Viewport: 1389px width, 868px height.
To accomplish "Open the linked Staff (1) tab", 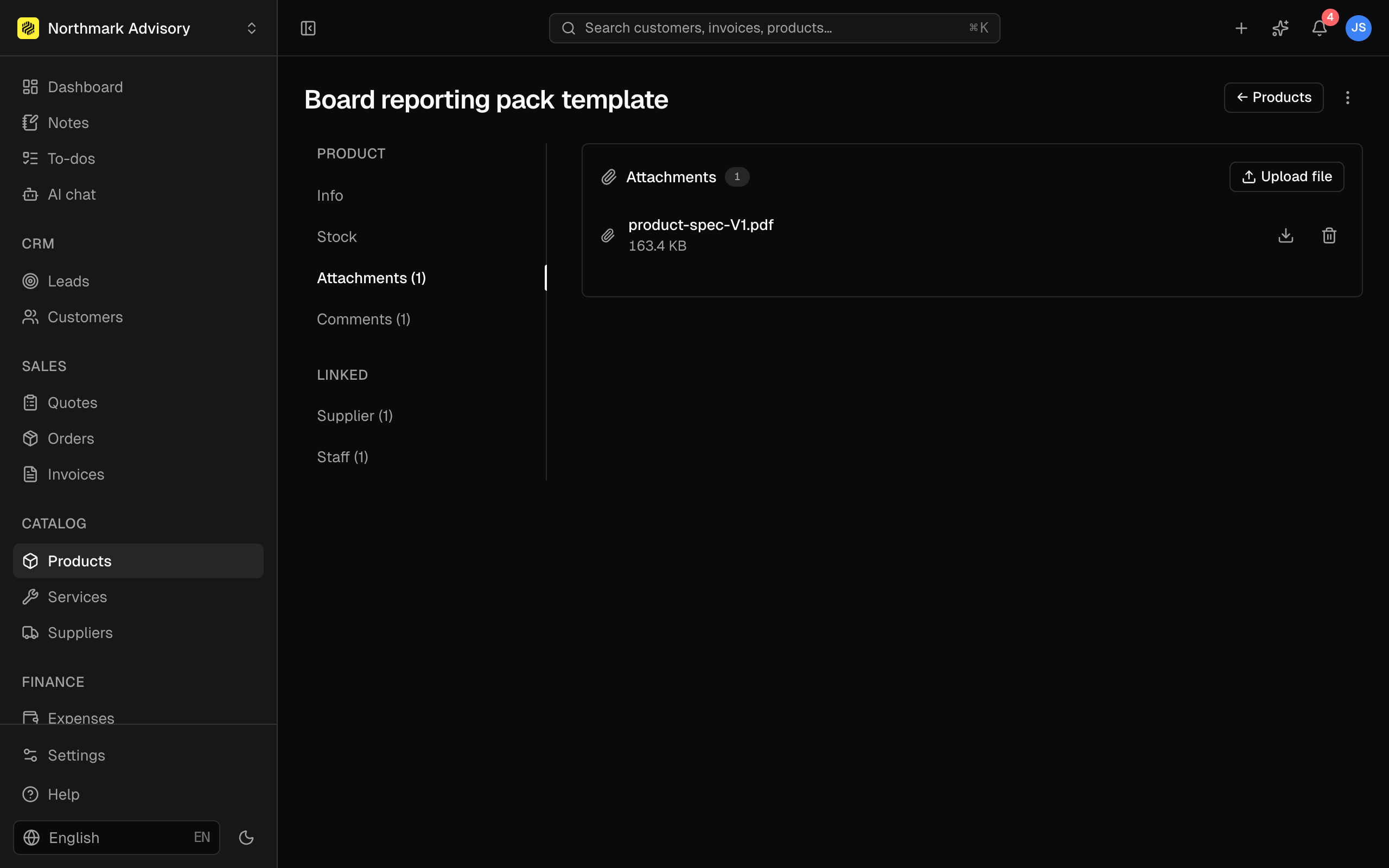I will click(x=425, y=457).
